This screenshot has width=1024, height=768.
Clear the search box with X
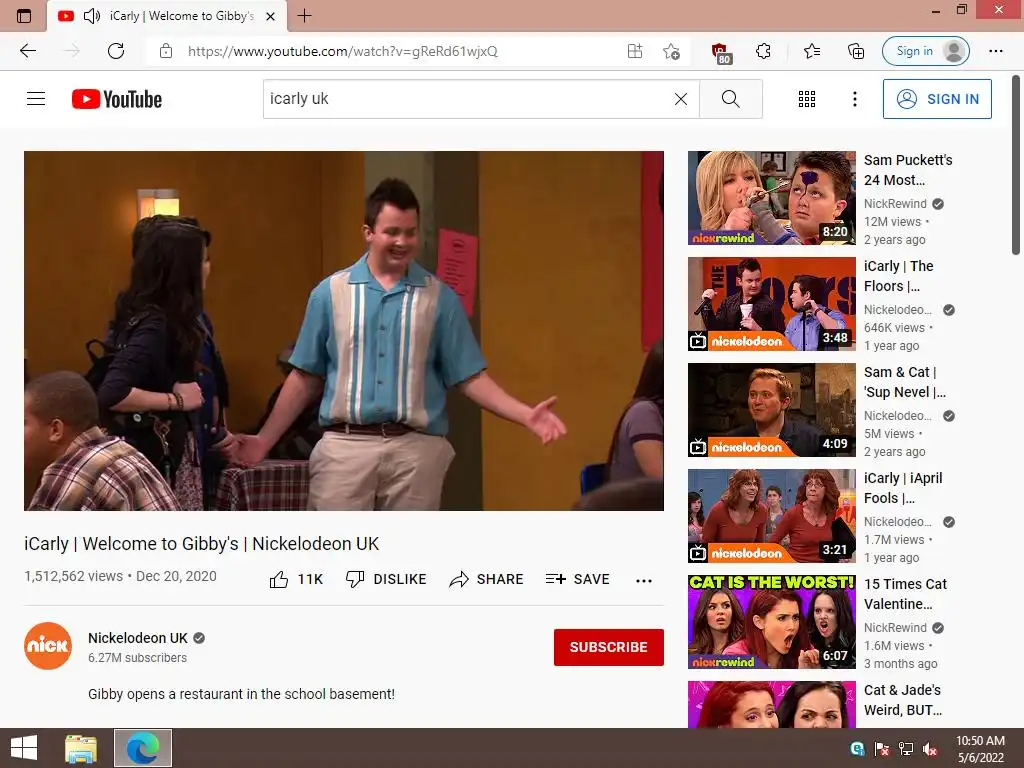tap(680, 99)
